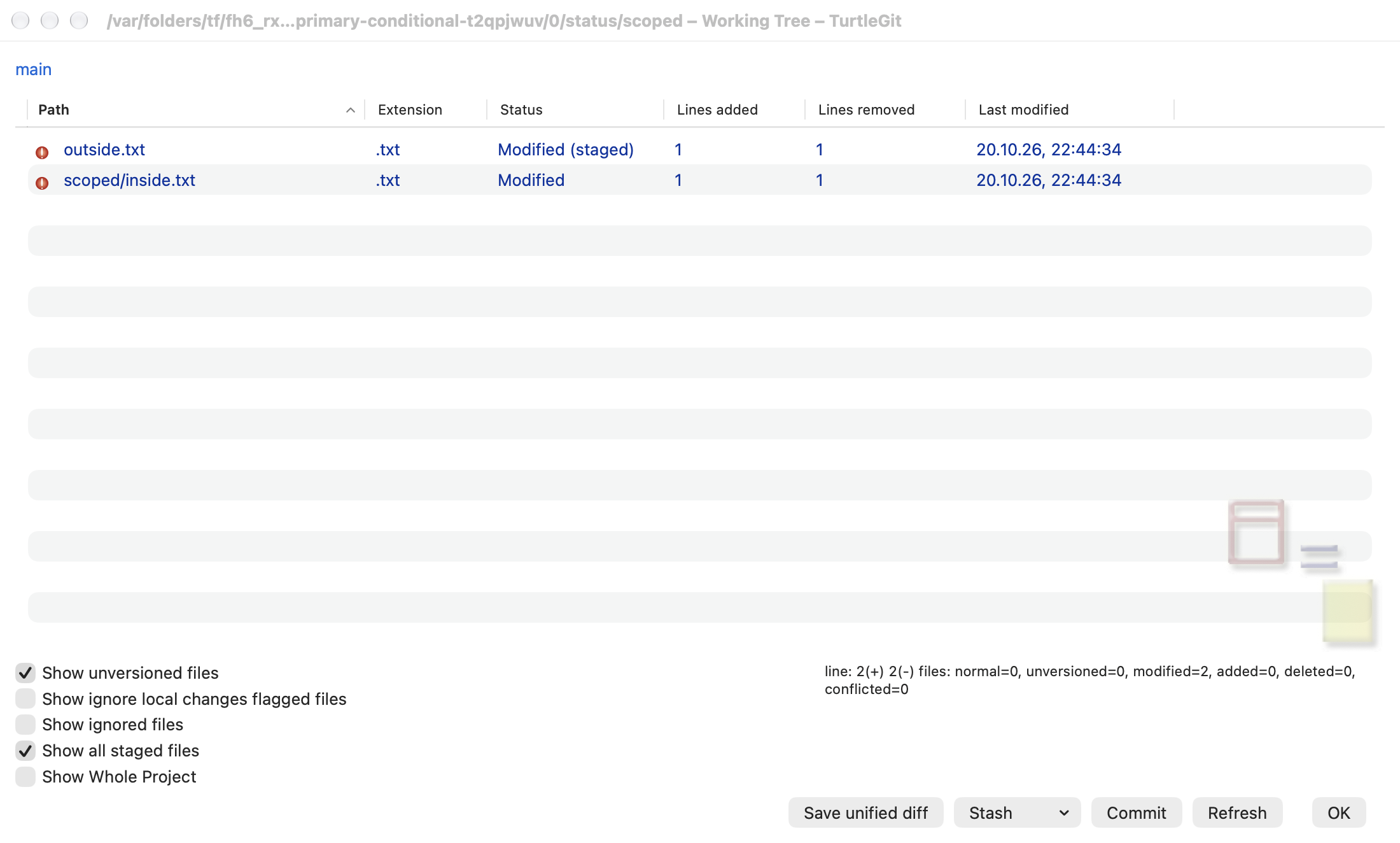Click the modified status icon beside outside.txt
1400x843 pixels.
click(42, 152)
